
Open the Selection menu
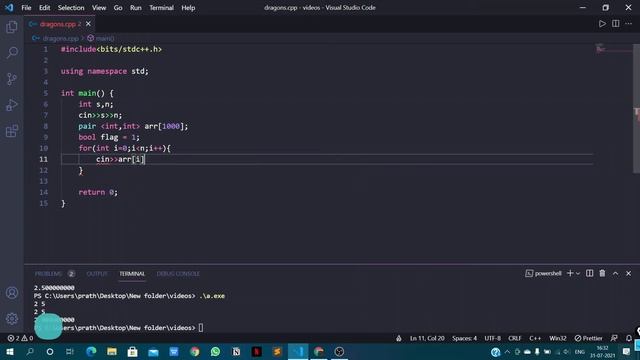[x=71, y=8]
